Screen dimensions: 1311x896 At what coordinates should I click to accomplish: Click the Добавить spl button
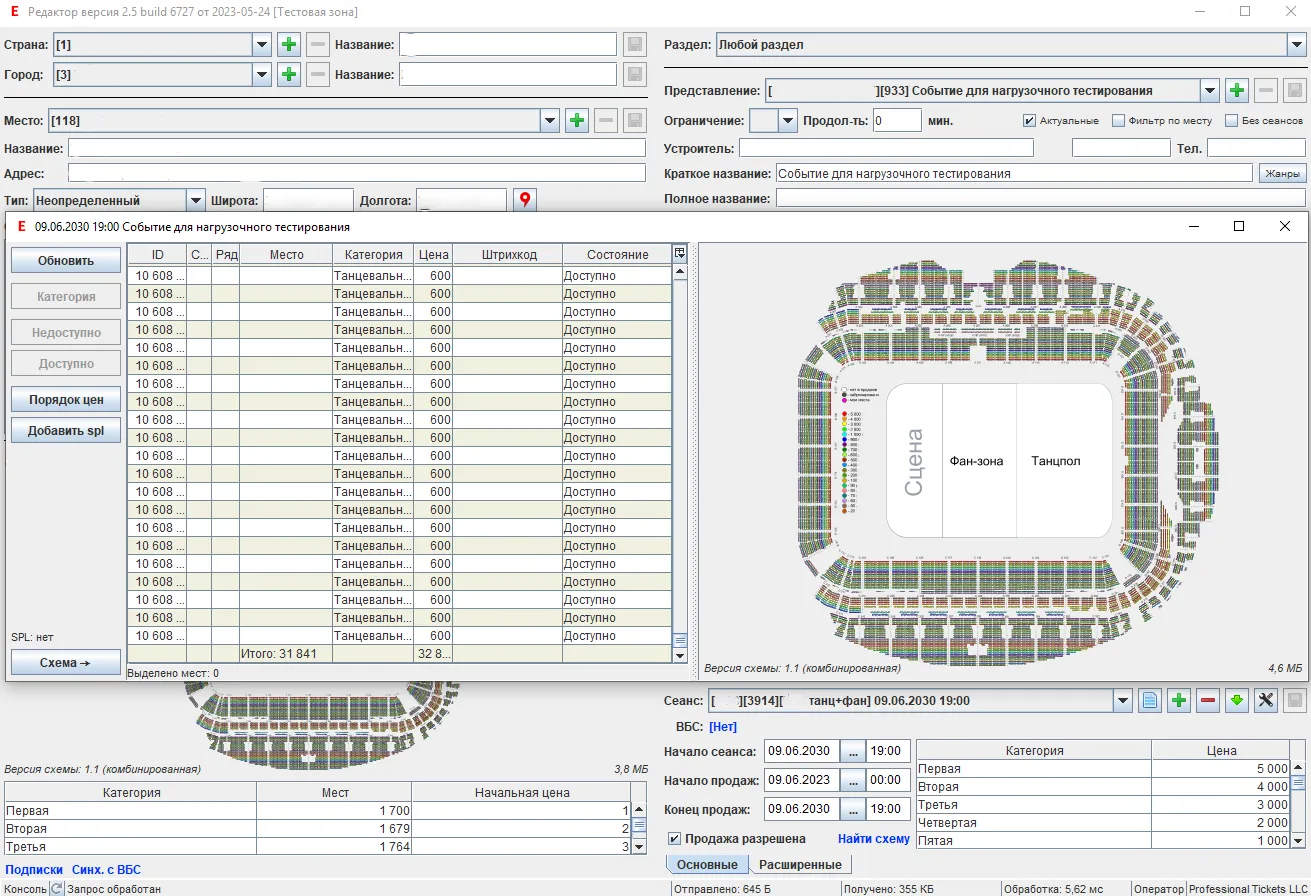(x=66, y=430)
